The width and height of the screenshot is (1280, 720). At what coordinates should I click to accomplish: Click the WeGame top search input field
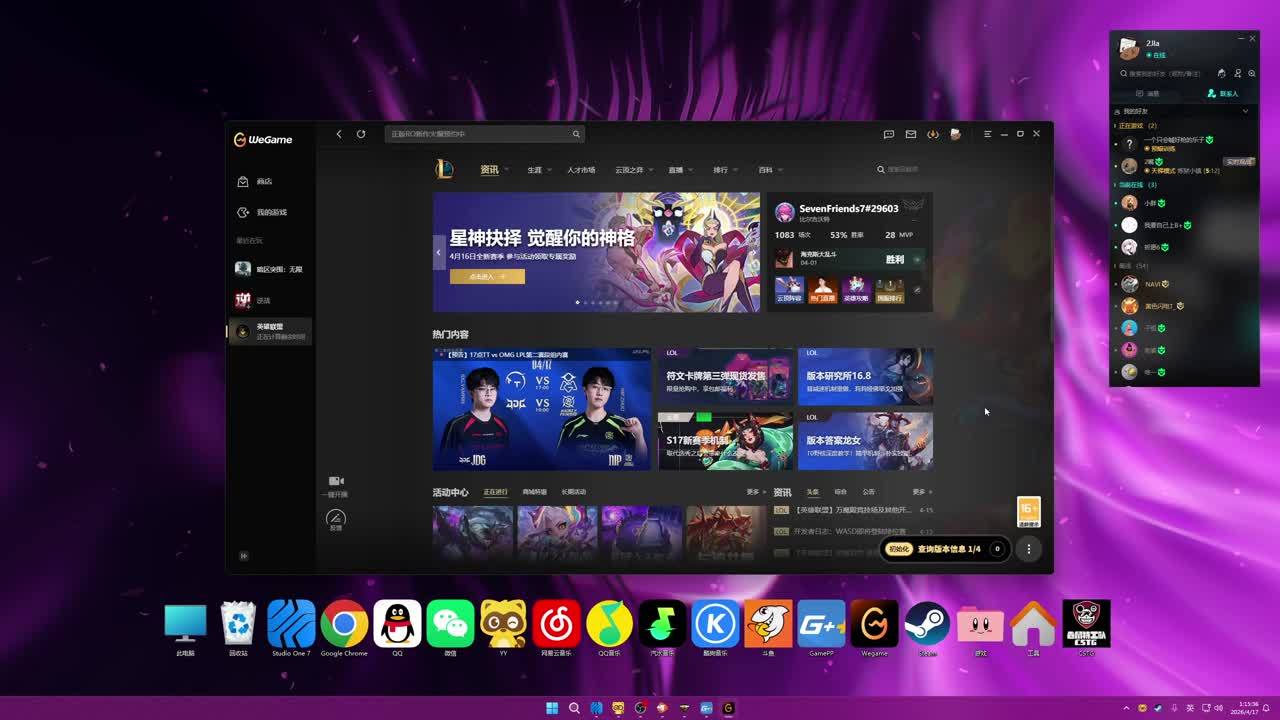point(478,134)
